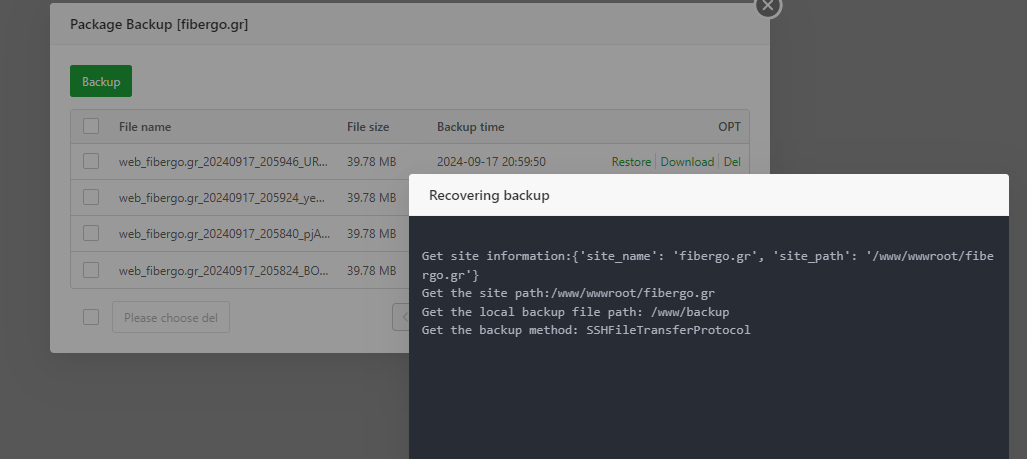This screenshot has width=1027, height=459.
Task: Click the Recovering backup dialog title
Action: coord(489,195)
